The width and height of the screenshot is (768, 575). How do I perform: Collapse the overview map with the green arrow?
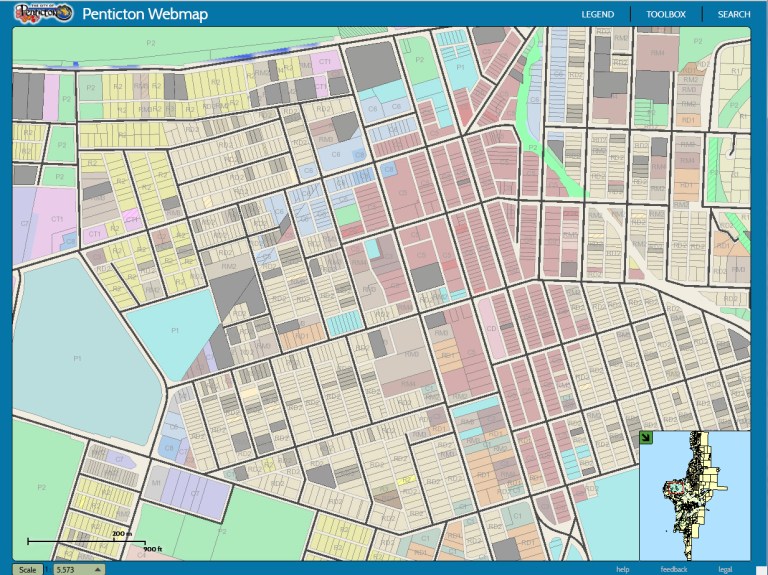point(647,438)
